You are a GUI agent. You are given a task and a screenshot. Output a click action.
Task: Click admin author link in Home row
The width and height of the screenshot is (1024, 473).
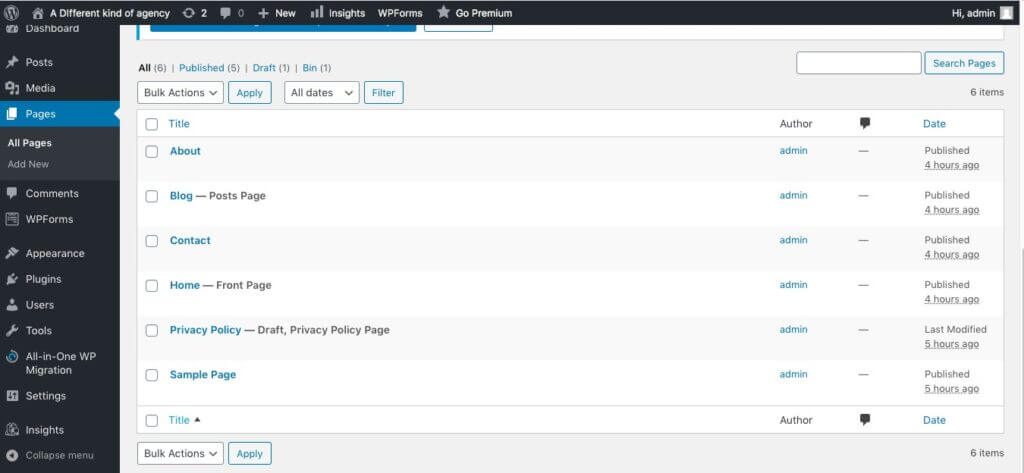[x=793, y=285]
